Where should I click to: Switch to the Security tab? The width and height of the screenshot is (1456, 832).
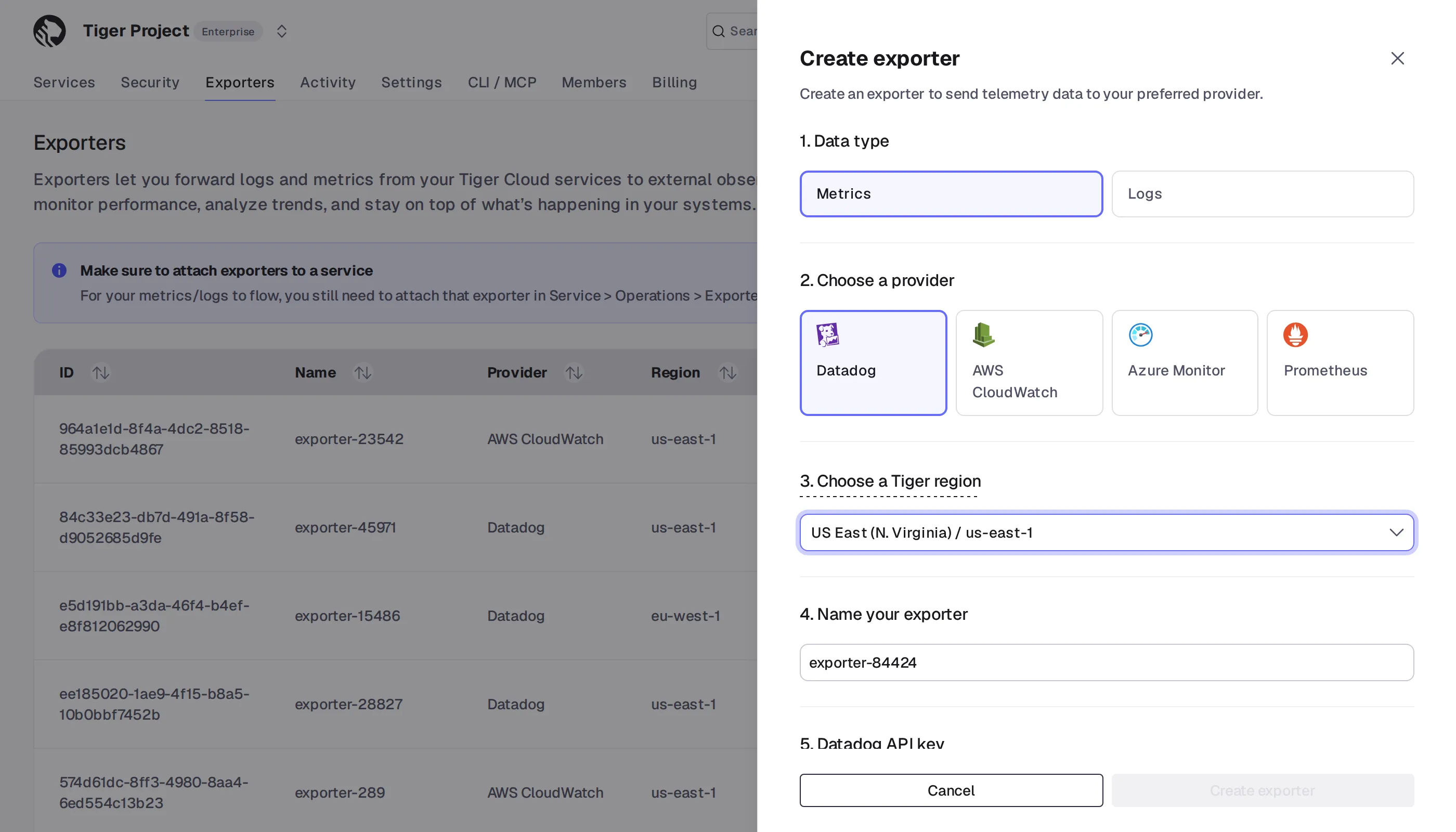tap(150, 82)
